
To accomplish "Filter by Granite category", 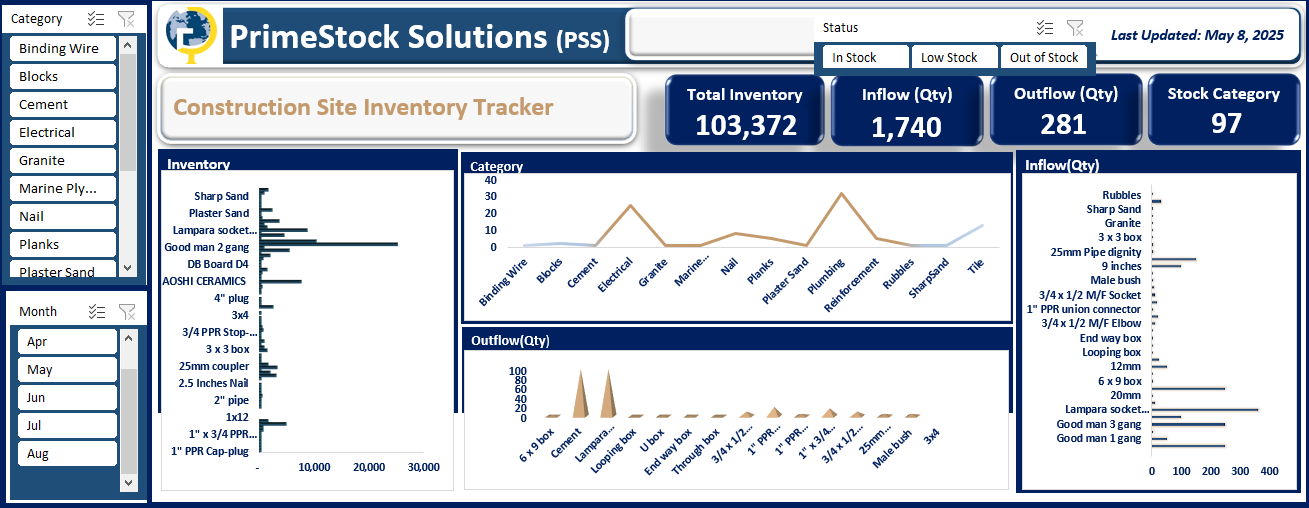I will pos(63,160).
